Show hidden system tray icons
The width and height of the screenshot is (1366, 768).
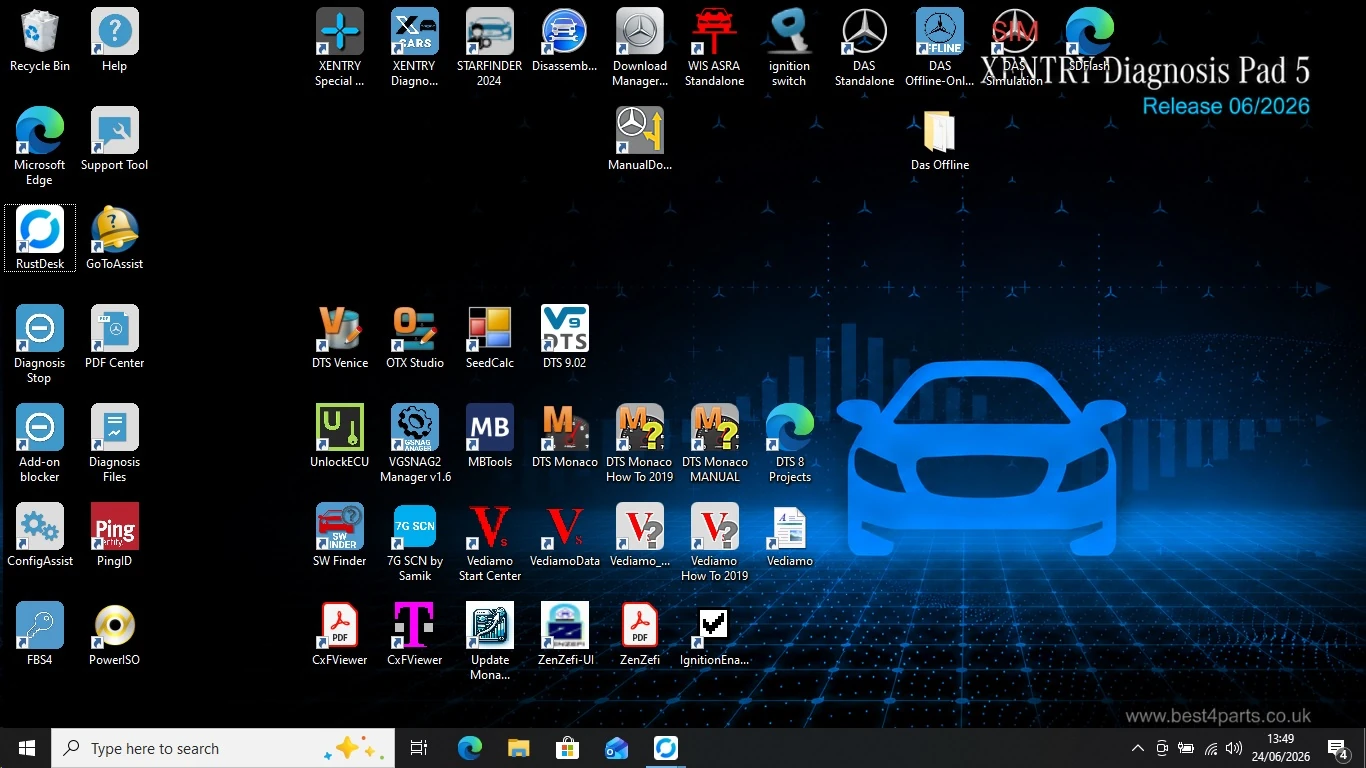pos(1138,748)
